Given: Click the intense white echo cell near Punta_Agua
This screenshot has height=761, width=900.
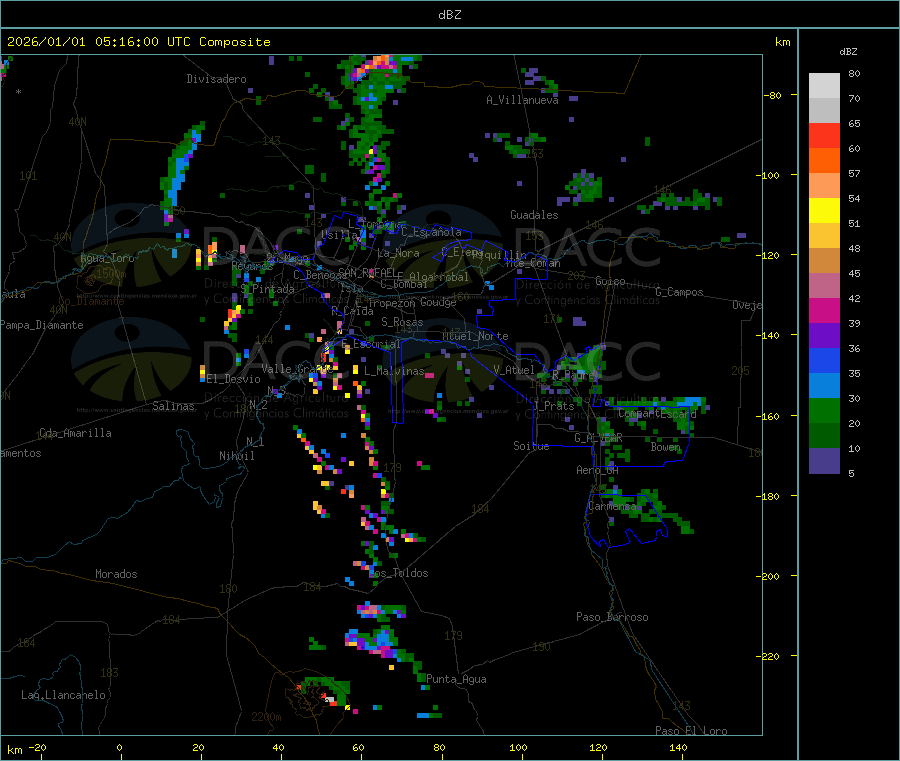Looking at the screenshot, I should [329, 698].
